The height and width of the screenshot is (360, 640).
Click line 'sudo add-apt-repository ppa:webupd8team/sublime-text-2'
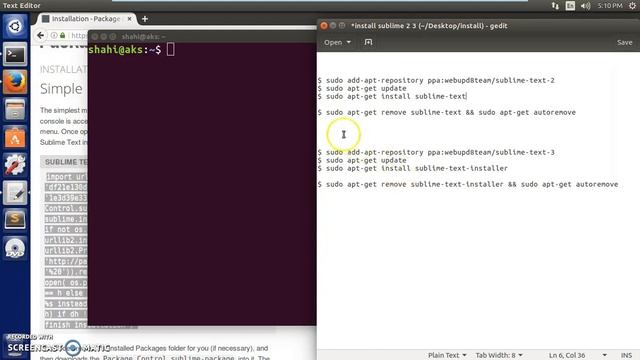click(440, 80)
